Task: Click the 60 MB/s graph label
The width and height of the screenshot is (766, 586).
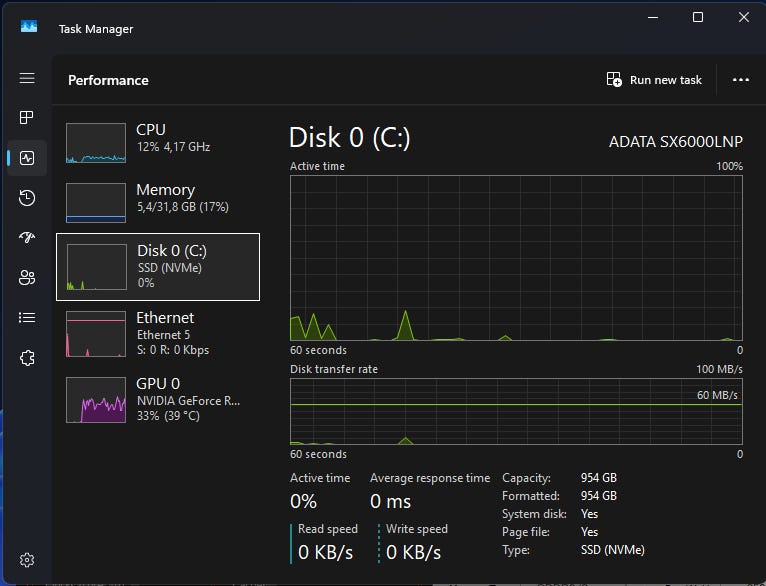Action: coord(717,395)
